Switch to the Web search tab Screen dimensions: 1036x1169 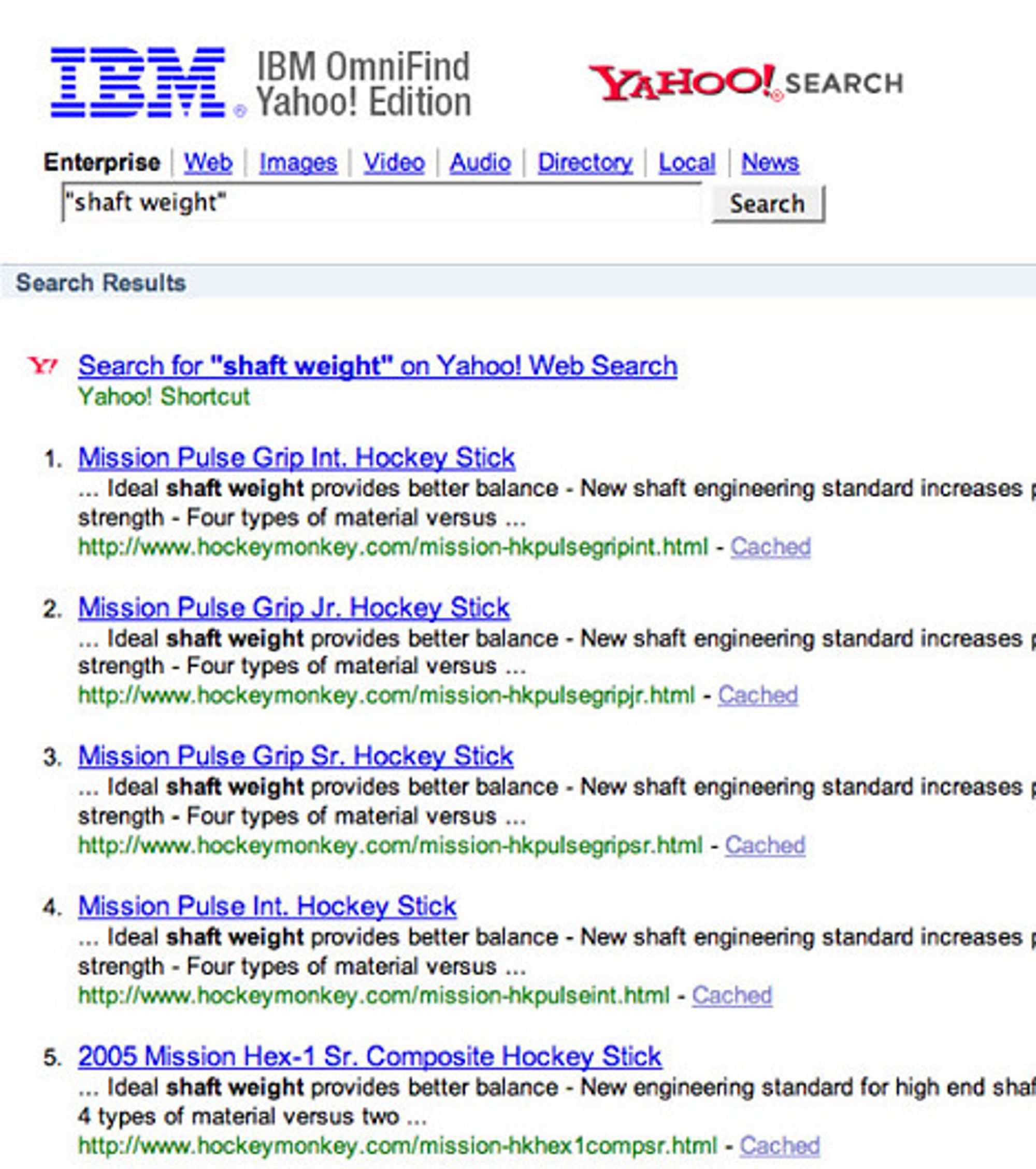[x=208, y=162]
